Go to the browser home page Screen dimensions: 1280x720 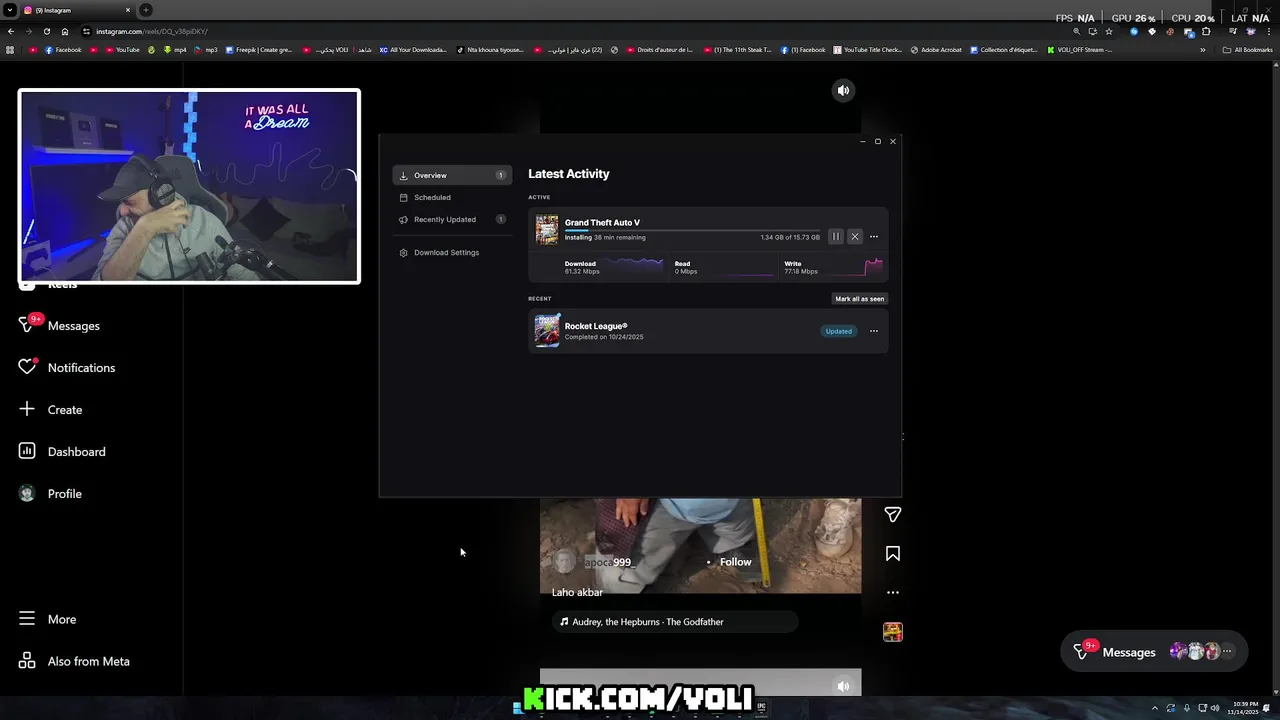click(x=65, y=31)
